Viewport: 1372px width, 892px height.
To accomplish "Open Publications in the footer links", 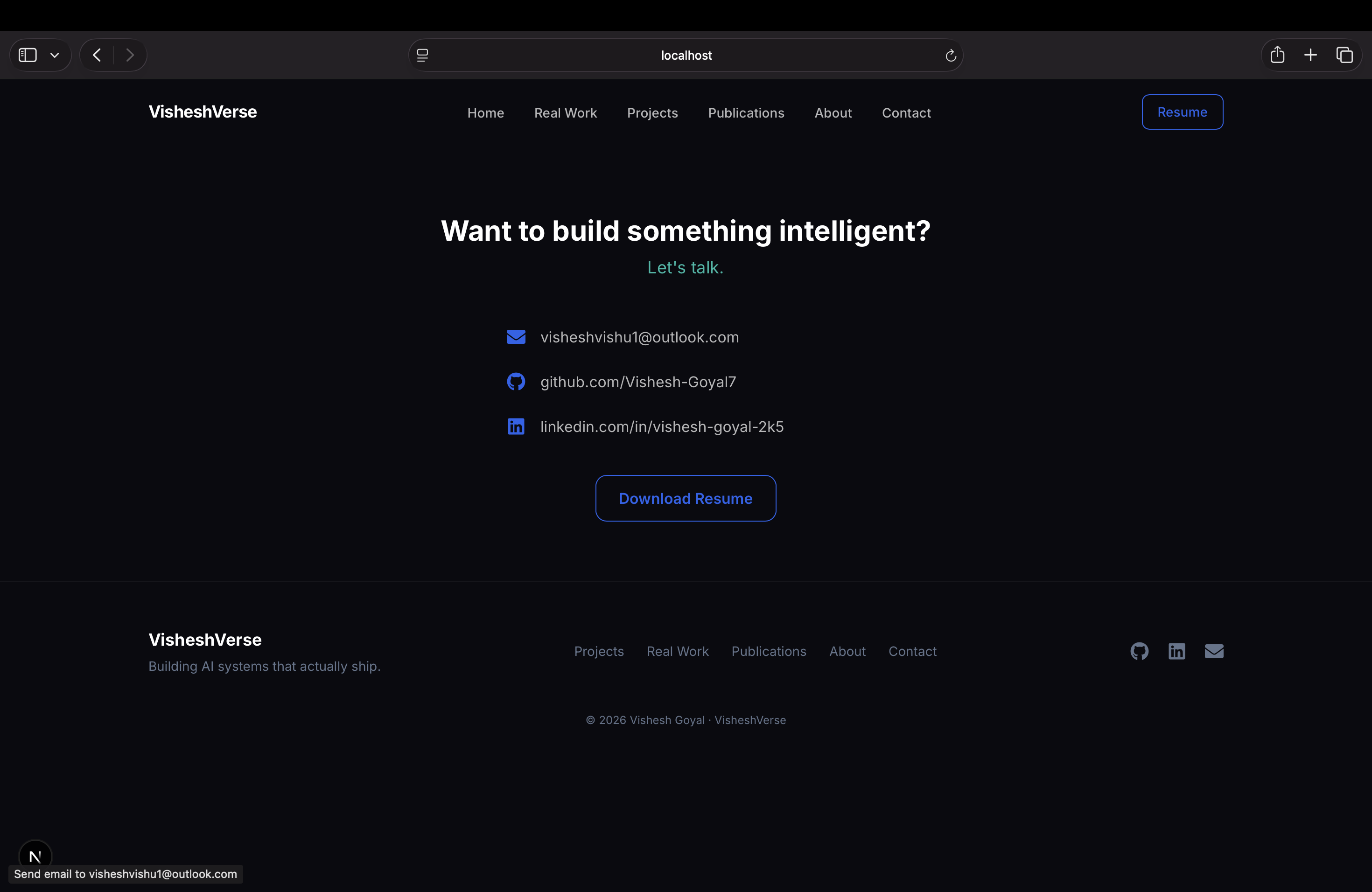I will 769,651.
